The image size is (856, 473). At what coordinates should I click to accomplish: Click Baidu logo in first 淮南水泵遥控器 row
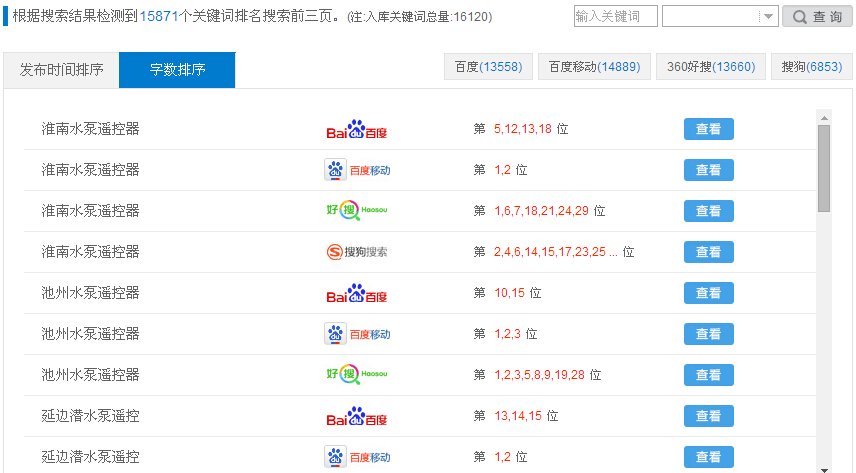[356, 129]
